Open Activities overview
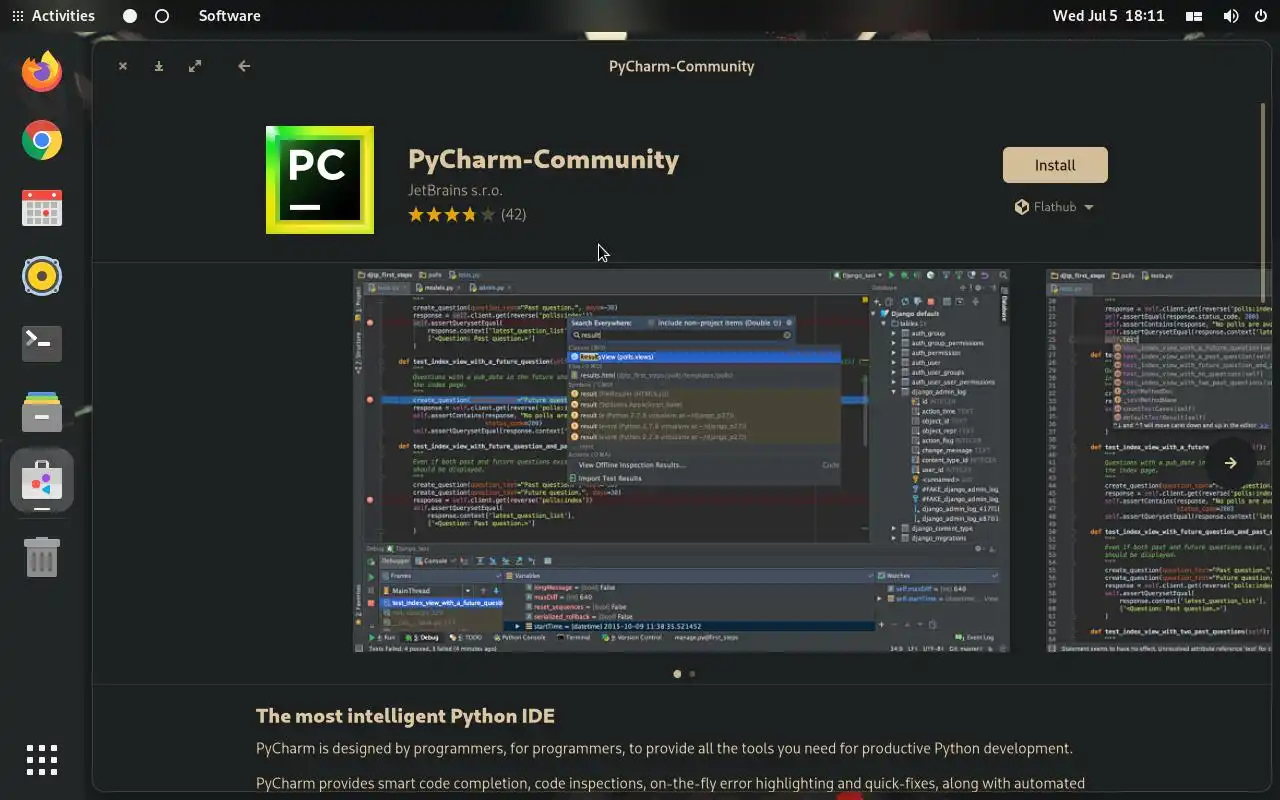 coord(52,16)
